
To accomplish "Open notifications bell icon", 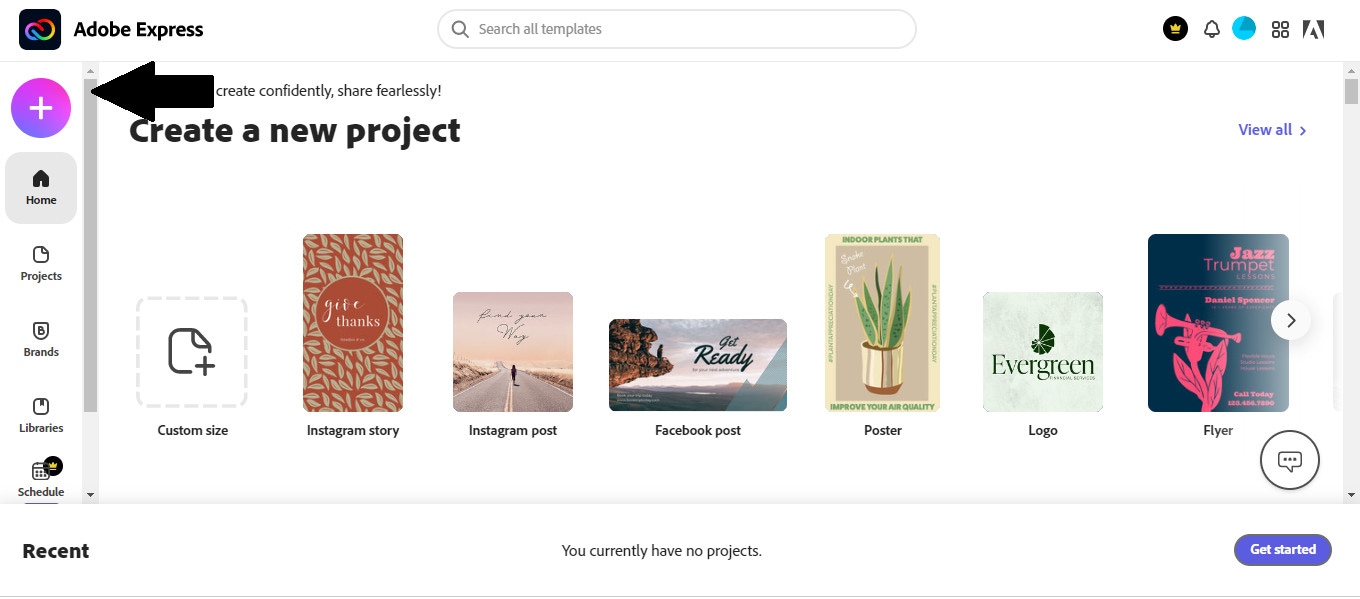I will (1211, 29).
